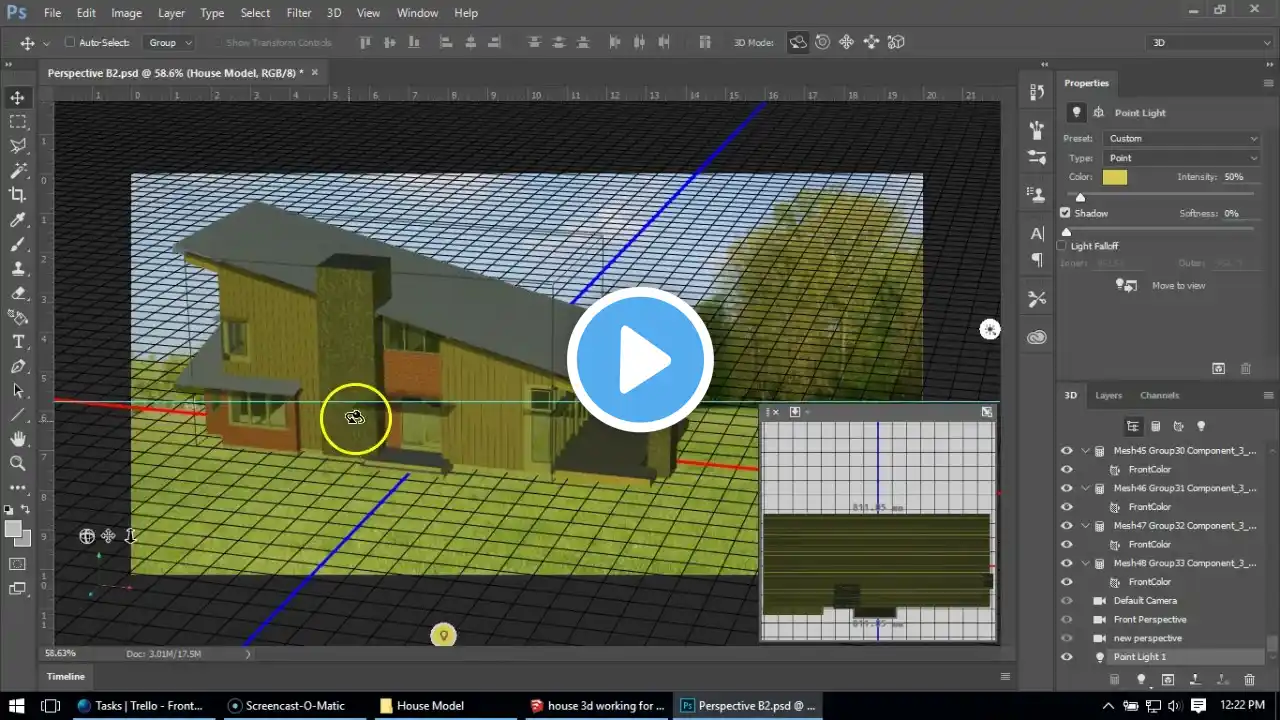Enable the Light Falloff checkbox
1280x720 pixels.
[x=1062, y=246]
